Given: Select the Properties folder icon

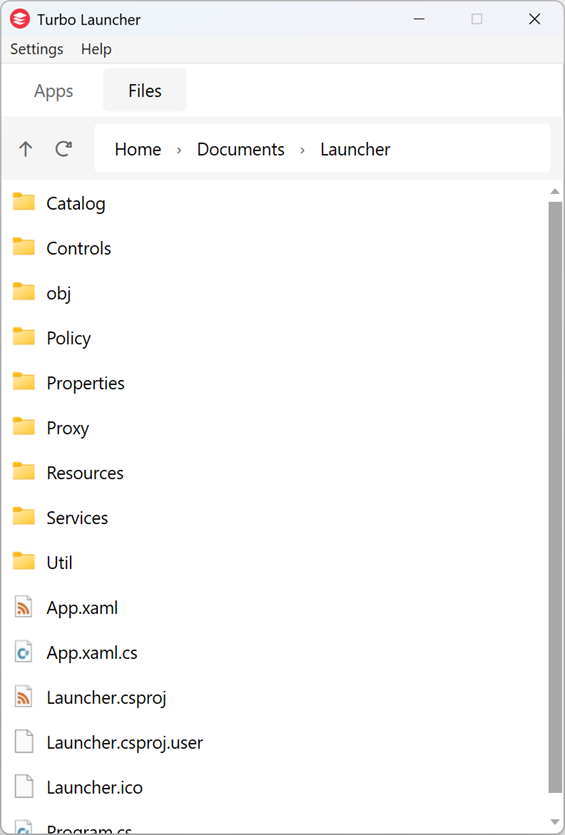Looking at the screenshot, I should [x=24, y=382].
